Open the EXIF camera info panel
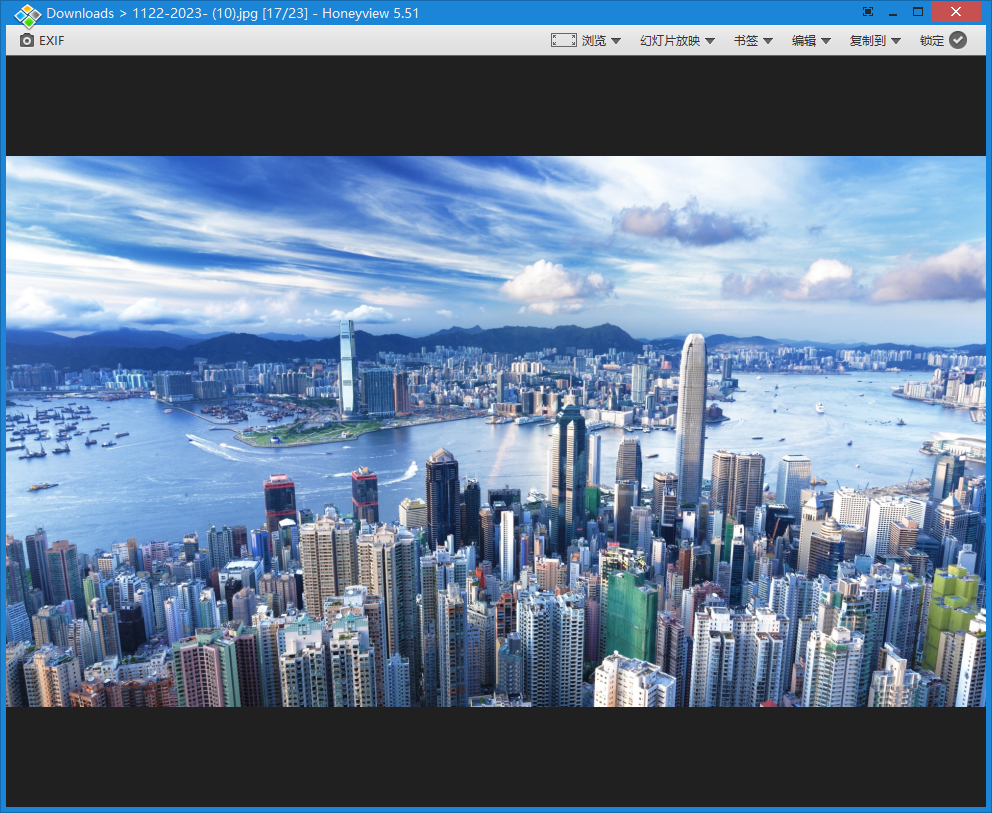Screen dimensions: 992x813 click(42, 40)
